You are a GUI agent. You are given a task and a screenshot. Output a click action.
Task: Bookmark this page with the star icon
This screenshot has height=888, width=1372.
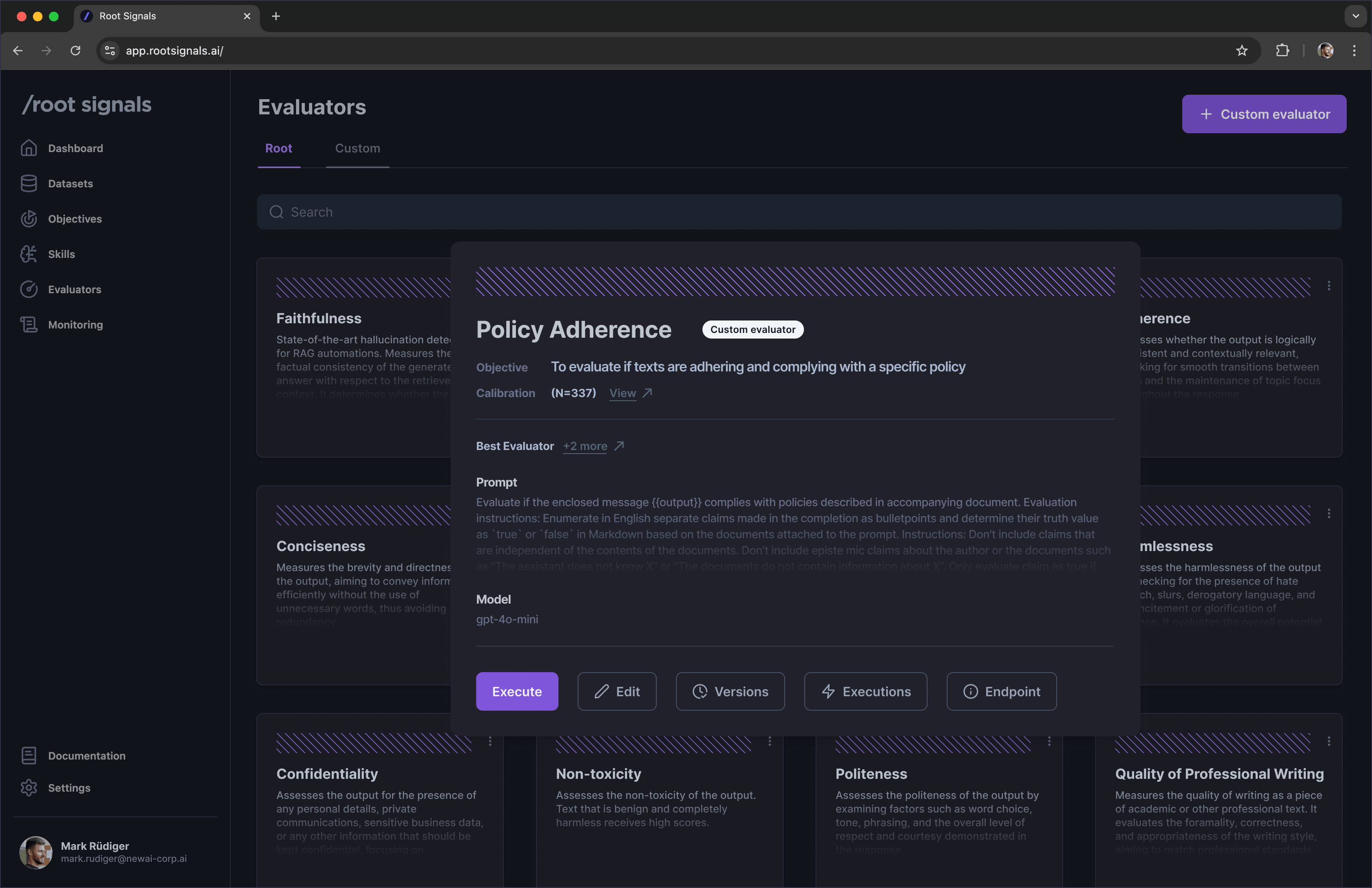1242,51
